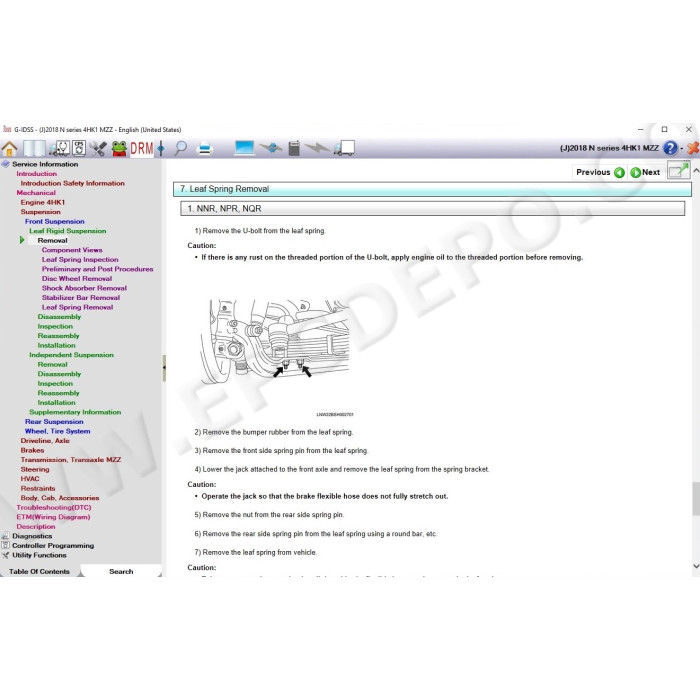Open the DRM toolbar button
700x700 pixels.
[142, 148]
